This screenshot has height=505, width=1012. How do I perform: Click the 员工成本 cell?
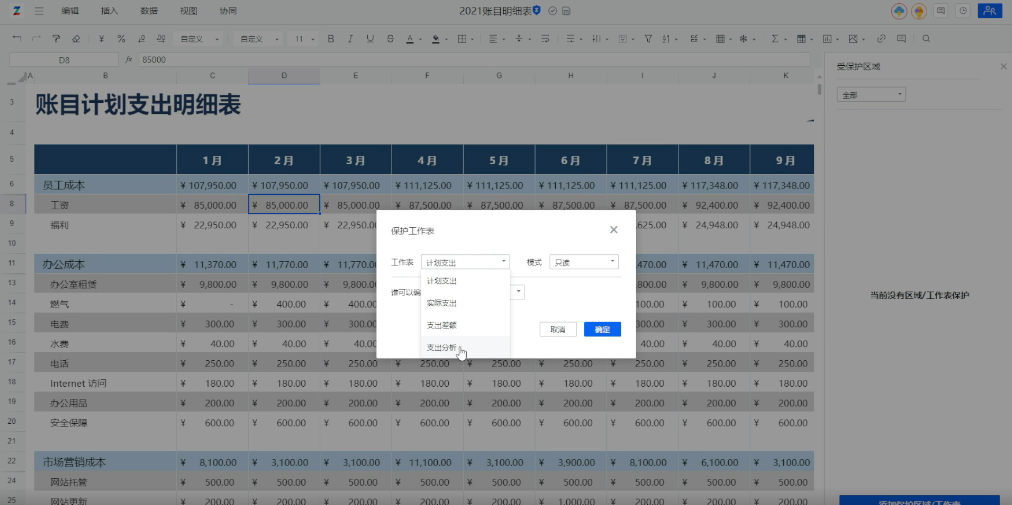(x=105, y=185)
